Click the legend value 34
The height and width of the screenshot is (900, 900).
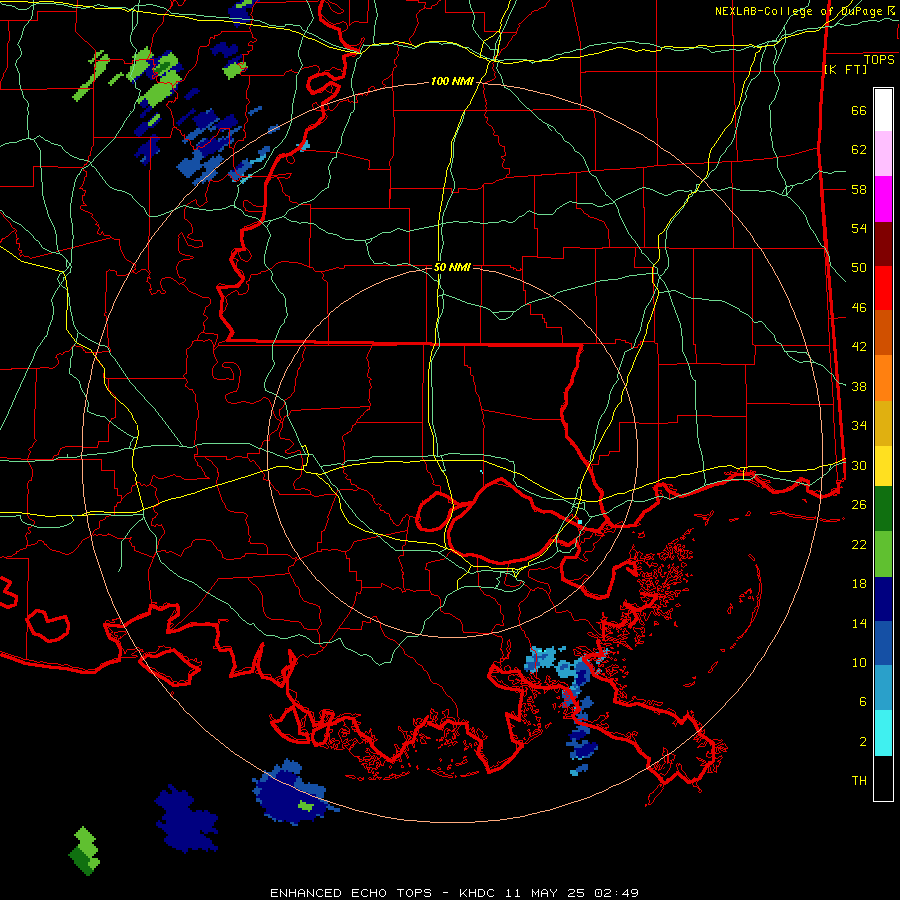coord(859,426)
